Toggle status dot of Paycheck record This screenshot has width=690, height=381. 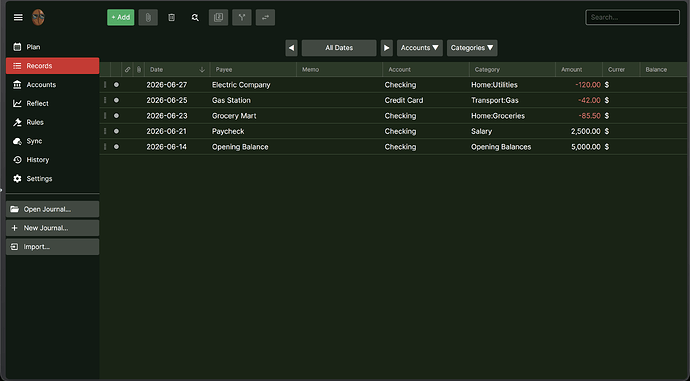pyautogui.click(x=116, y=131)
